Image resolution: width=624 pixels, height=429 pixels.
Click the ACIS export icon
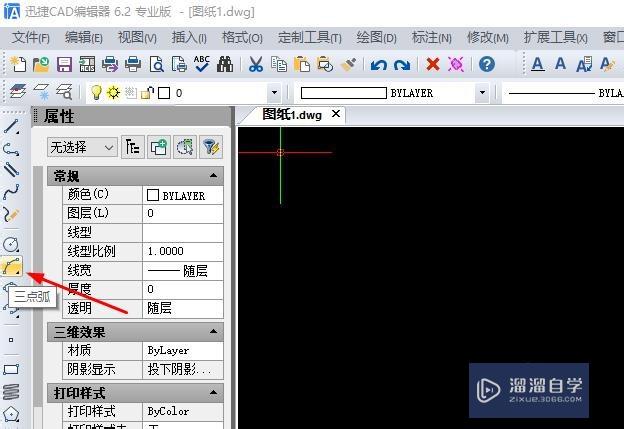[x=87, y=64]
